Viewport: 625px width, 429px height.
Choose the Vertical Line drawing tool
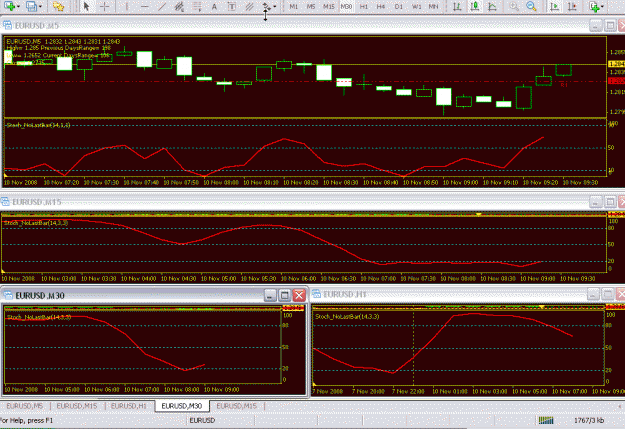click(127, 6)
